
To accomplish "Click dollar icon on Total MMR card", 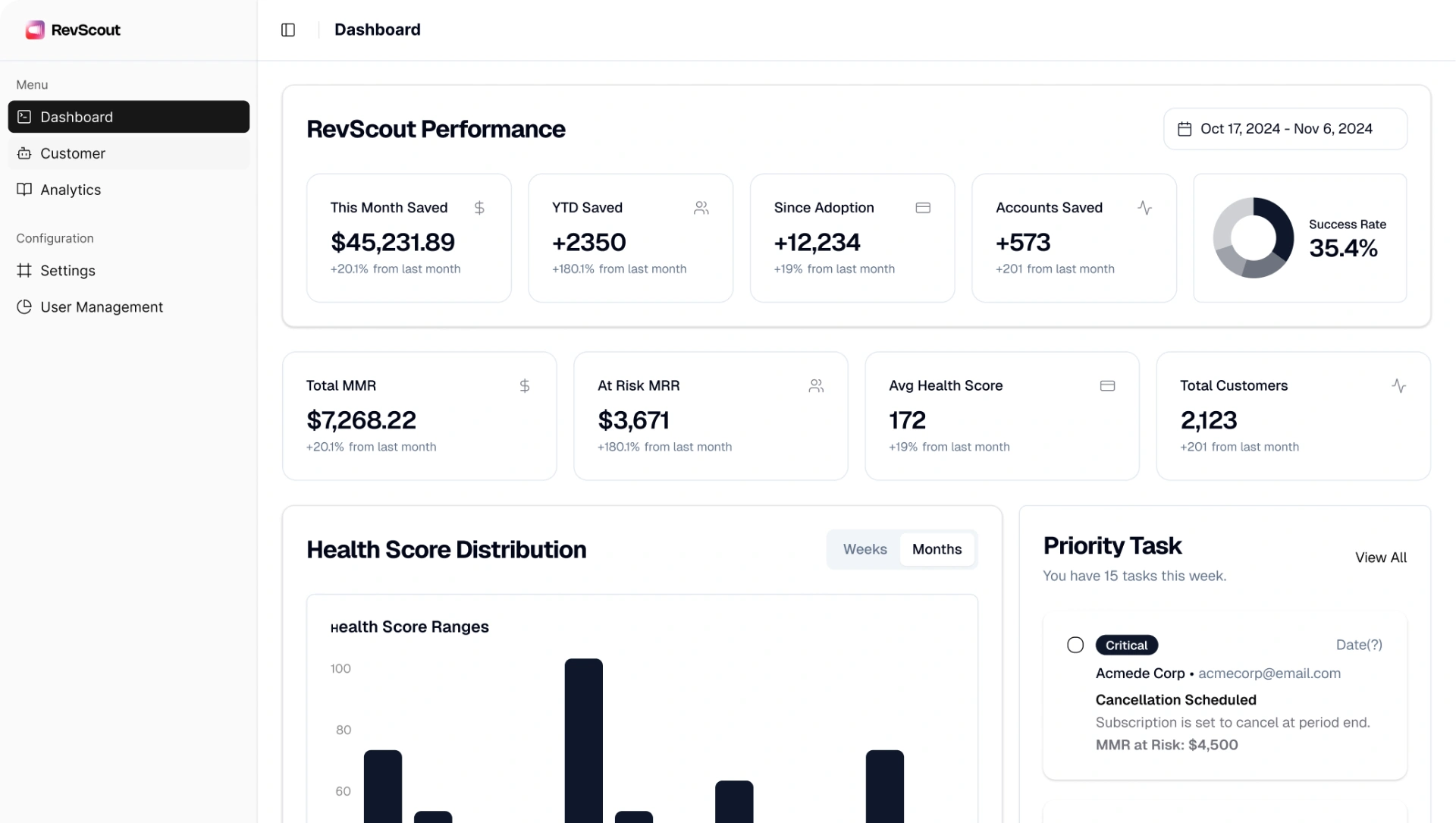I will pos(525,386).
